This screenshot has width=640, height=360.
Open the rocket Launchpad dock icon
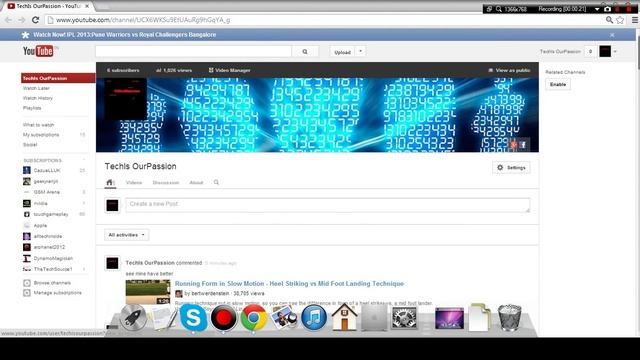(133, 317)
